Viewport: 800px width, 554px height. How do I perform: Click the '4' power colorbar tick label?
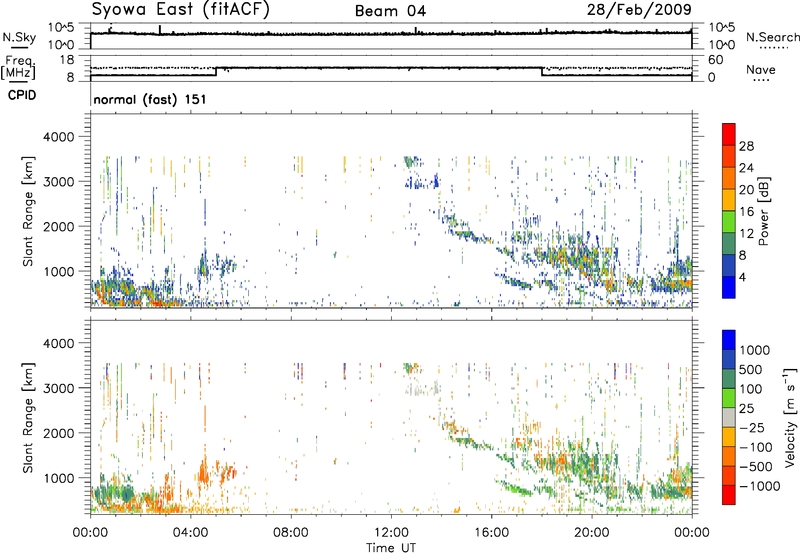click(x=742, y=277)
